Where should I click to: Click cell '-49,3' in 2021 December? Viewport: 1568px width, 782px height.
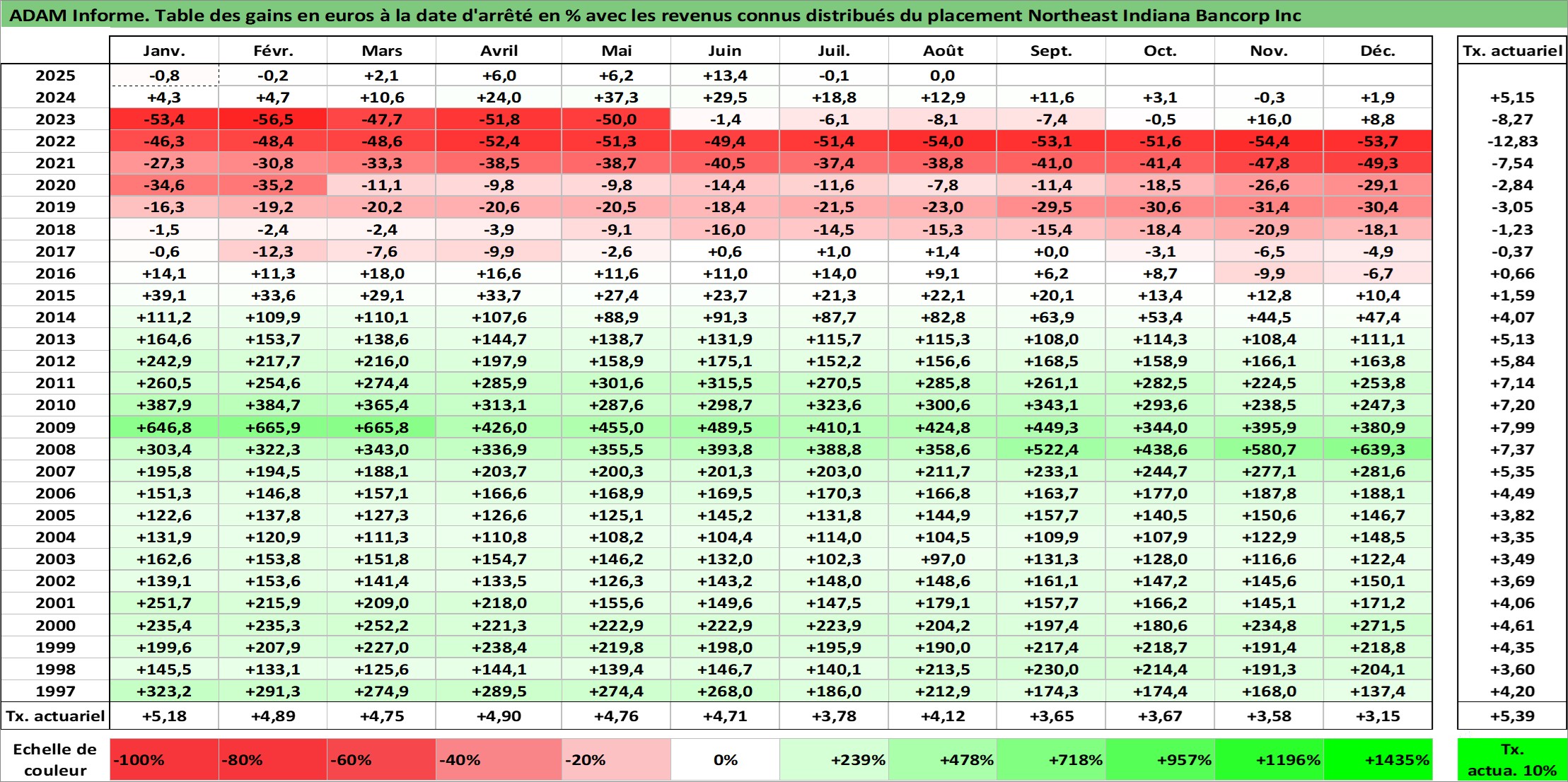pos(1378,163)
